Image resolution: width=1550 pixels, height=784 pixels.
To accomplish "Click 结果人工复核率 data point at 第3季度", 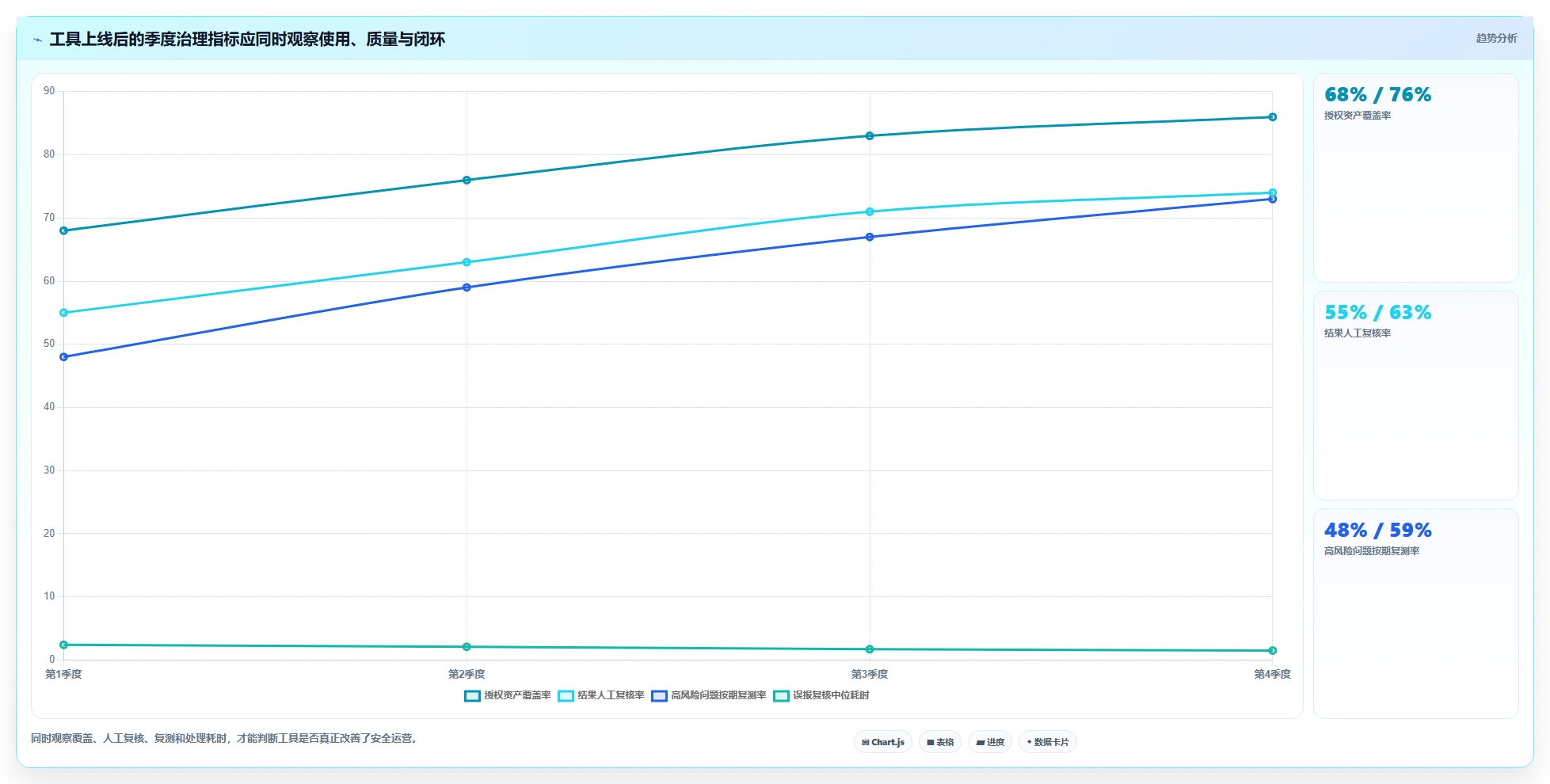I will (x=870, y=211).
